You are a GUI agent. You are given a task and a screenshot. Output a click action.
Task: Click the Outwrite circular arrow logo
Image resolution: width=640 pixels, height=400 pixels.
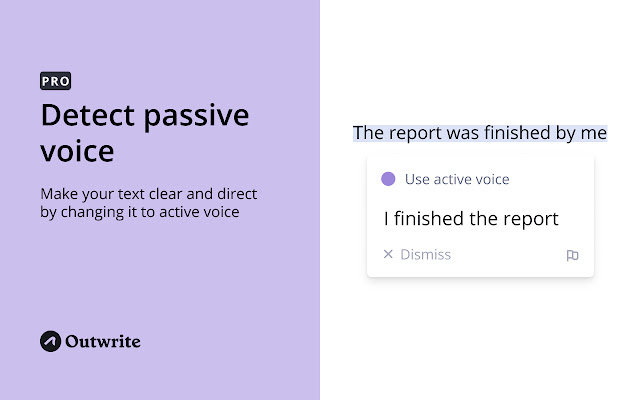[x=51, y=341]
